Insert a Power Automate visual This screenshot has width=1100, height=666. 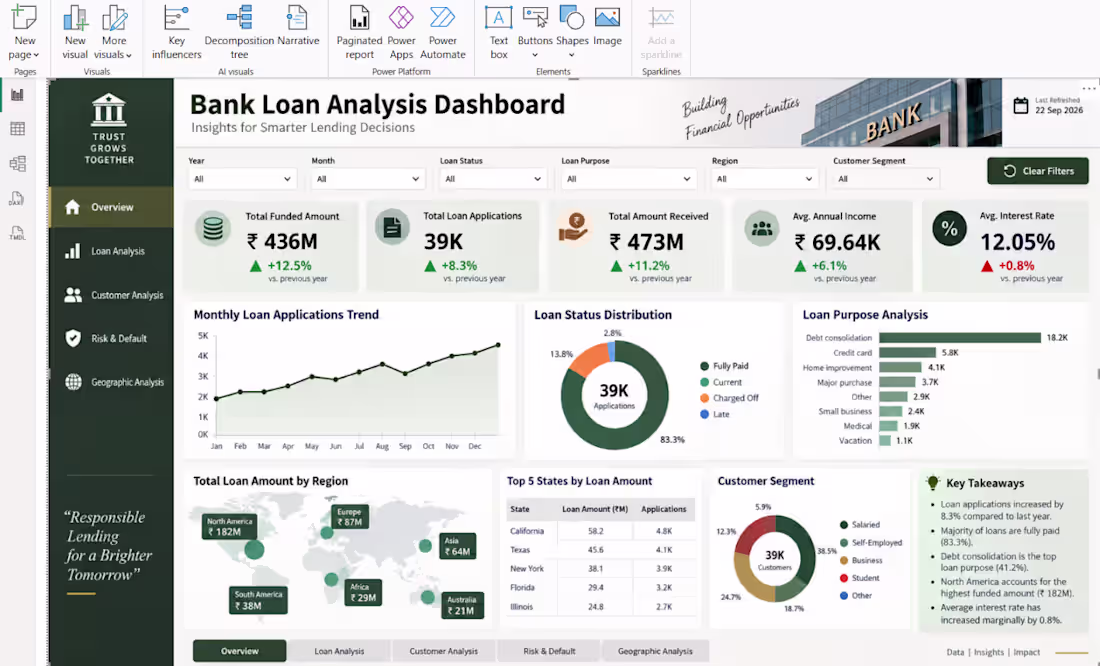click(443, 32)
